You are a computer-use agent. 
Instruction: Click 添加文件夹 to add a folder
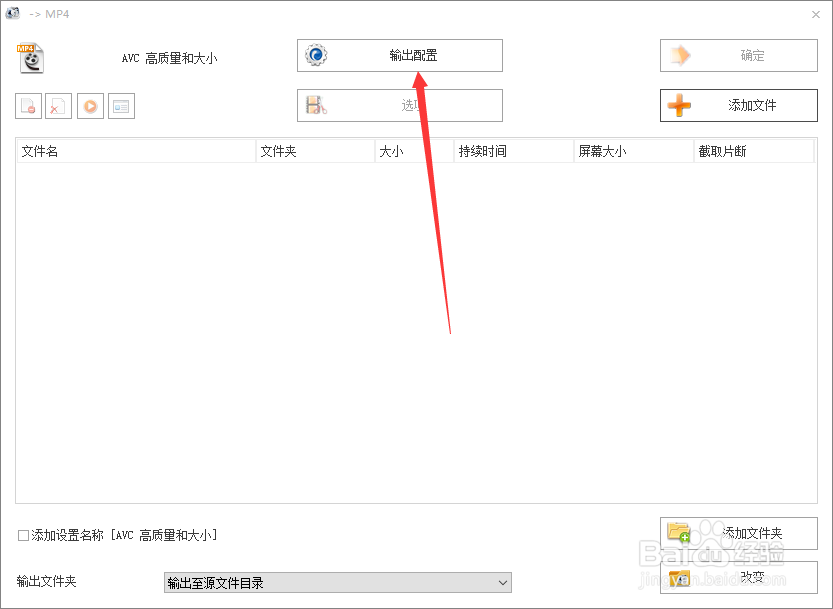click(x=738, y=533)
